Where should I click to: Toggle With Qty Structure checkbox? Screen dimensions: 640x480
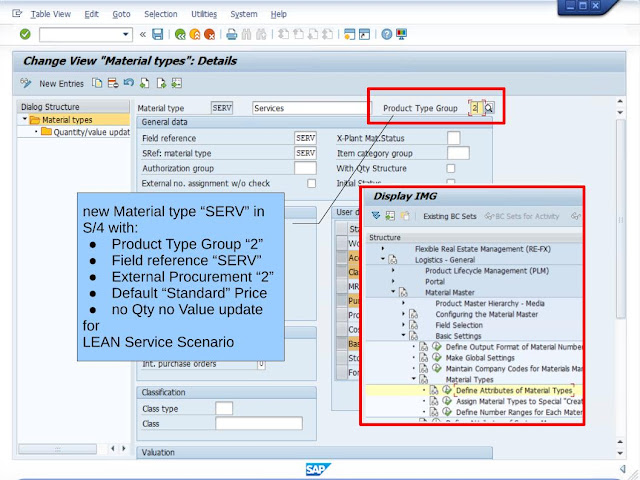click(x=451, y=168)
